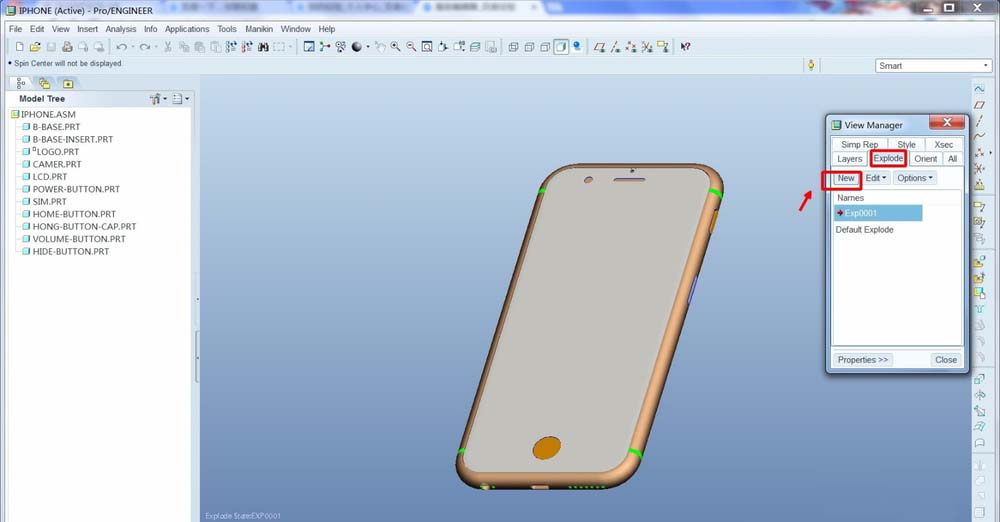Toggle datum planes display icon
The image size is (1000, 522).
click(599, 47)
